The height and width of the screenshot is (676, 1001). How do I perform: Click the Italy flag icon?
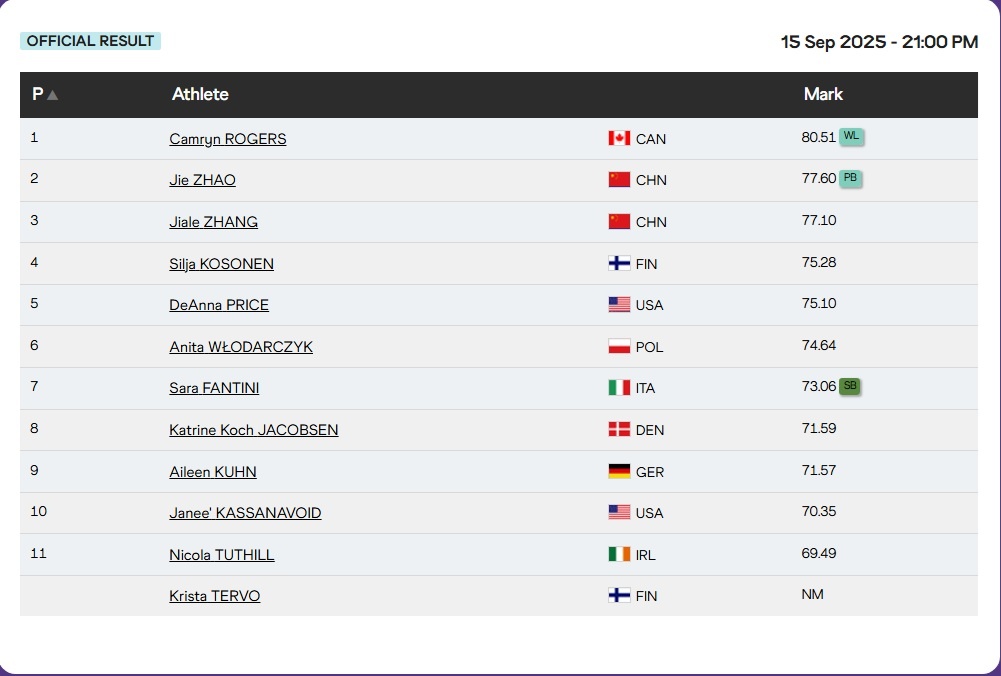coord(619,388)
